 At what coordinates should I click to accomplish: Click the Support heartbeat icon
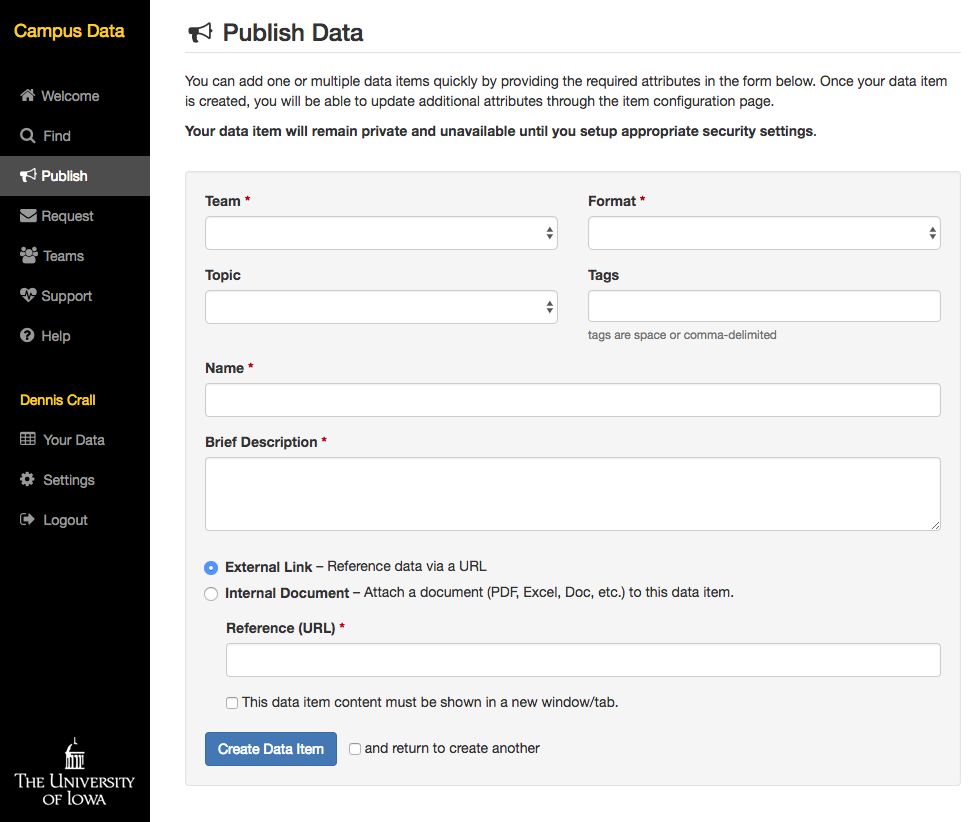[28, 295]
